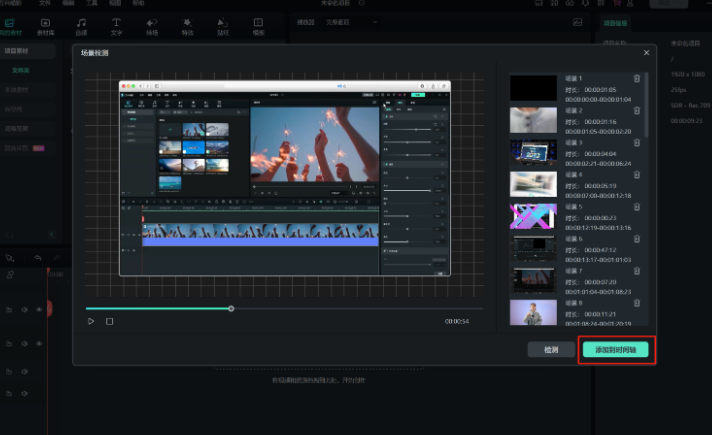Remove 场景 6 using trash icon
This screenshot has height=435, width=712.
637,239
